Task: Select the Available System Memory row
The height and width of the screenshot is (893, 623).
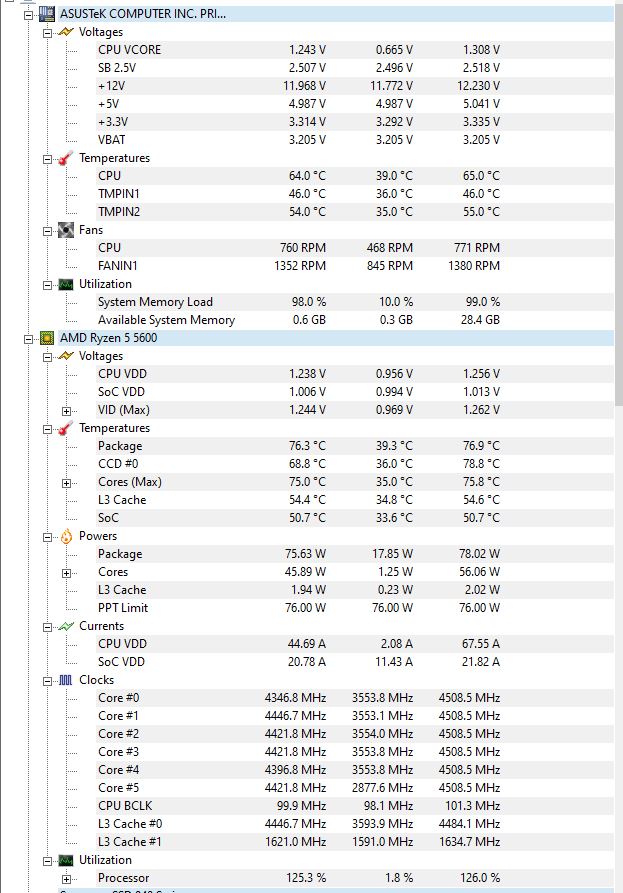Action: pyautogui.click(x=355, y=319)
